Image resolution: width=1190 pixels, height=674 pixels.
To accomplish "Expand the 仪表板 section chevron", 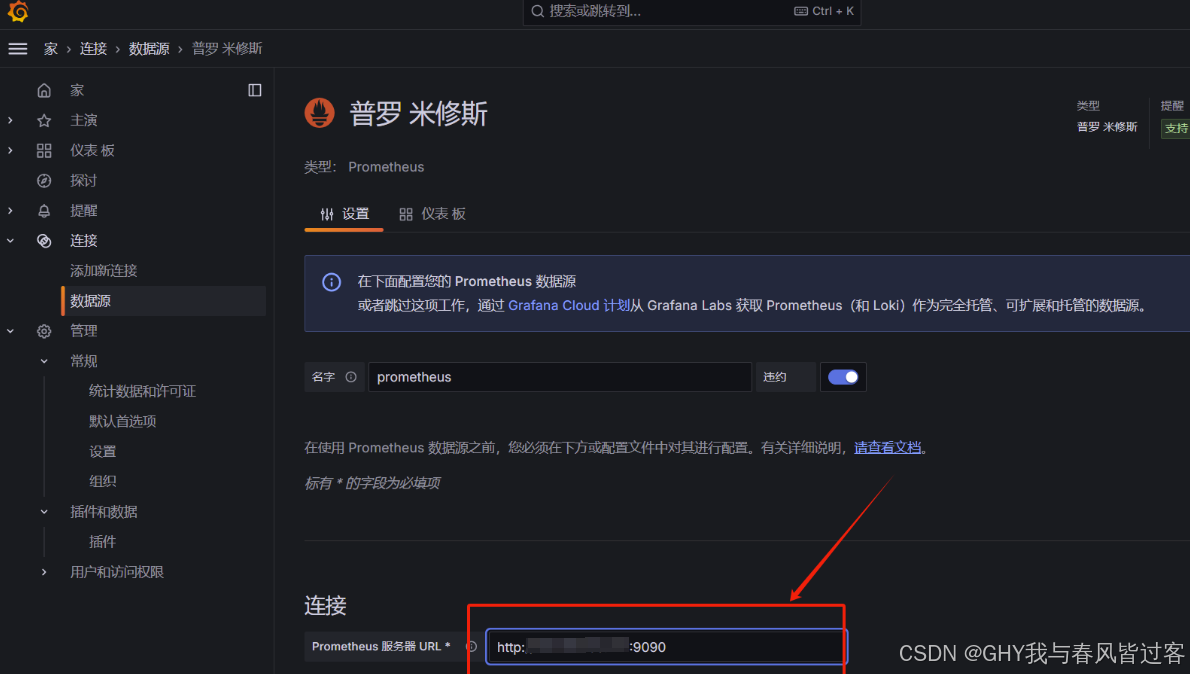I will (x=11, y=150).
